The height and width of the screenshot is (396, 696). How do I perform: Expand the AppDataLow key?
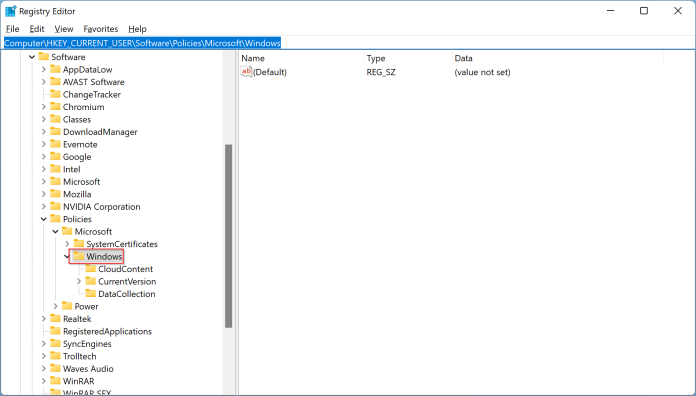(x=44, y=69)
